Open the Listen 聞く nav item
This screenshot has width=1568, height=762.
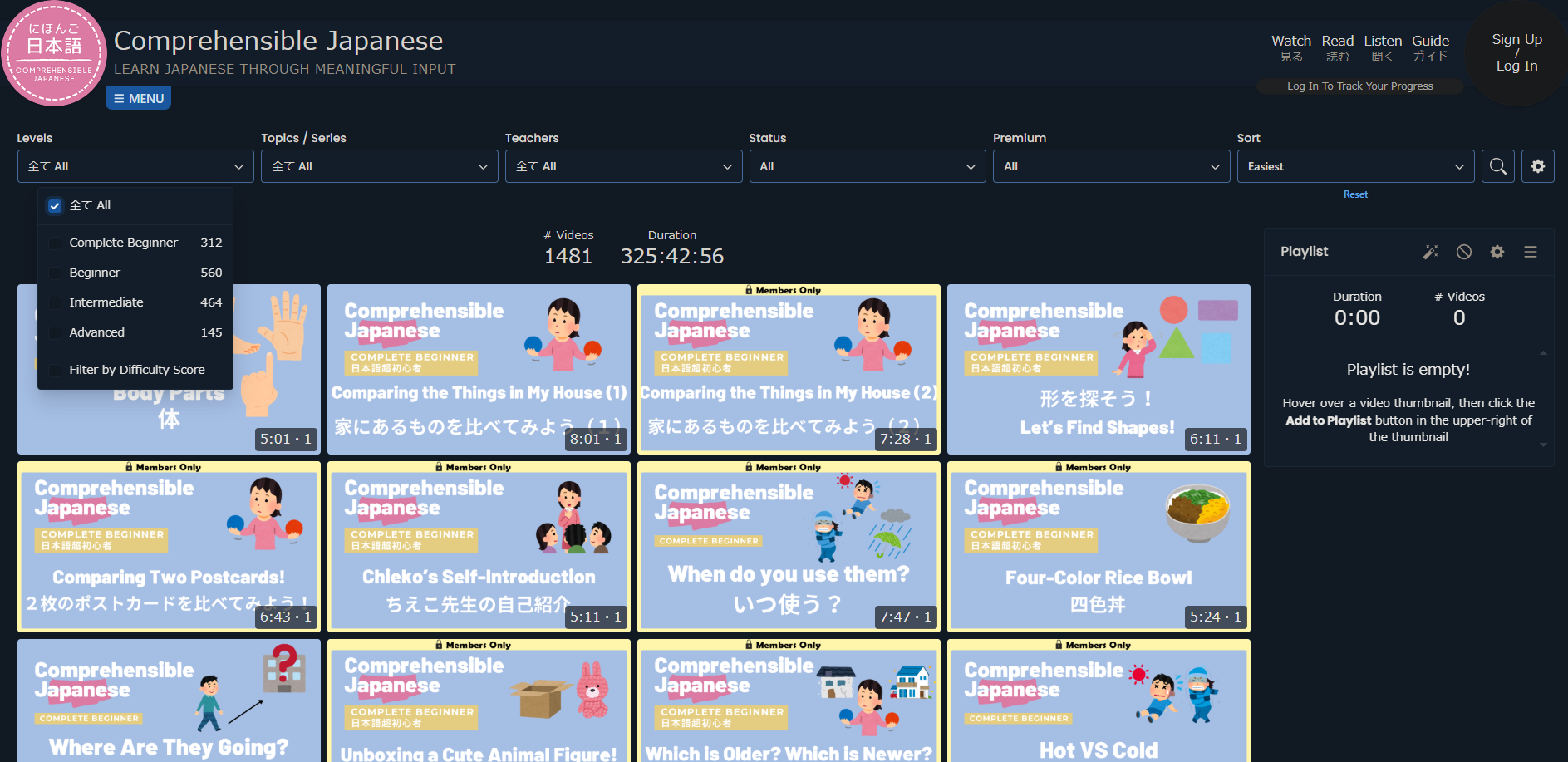pyautogui.click(x=1383, y=47)
